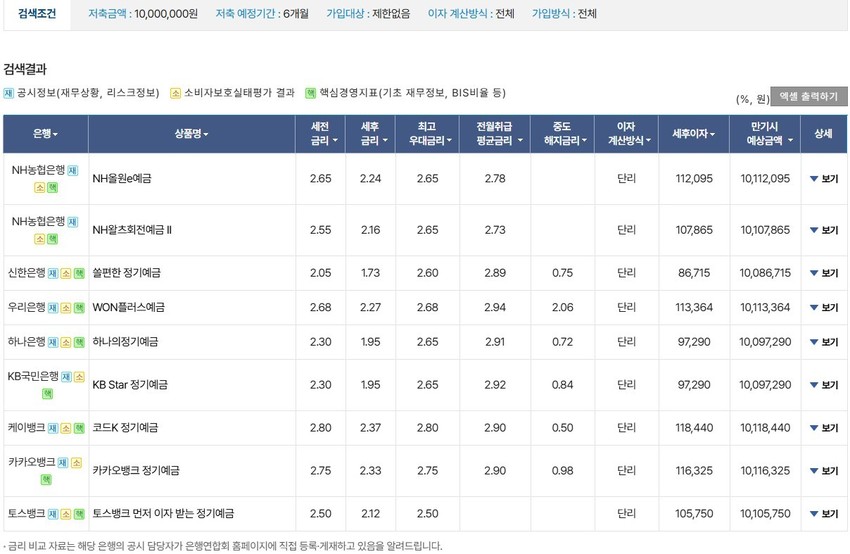850x554 pixels.
Task: Open 핵 icon in NH왈츠회전예금 II row
Action: tap(53, 239)
